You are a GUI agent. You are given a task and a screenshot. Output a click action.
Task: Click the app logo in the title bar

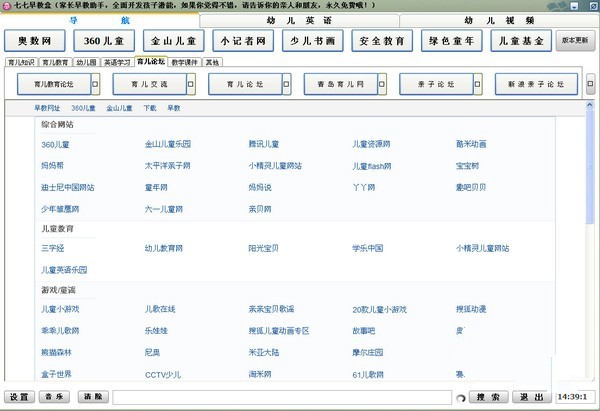click(7, 5)
